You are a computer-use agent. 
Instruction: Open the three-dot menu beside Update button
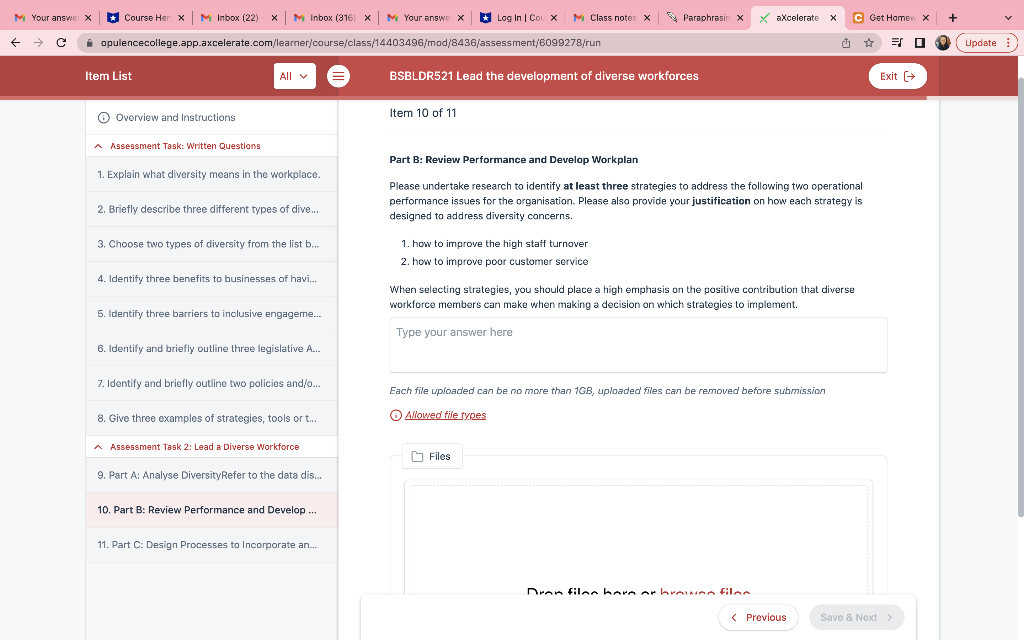click(1009, 43)
